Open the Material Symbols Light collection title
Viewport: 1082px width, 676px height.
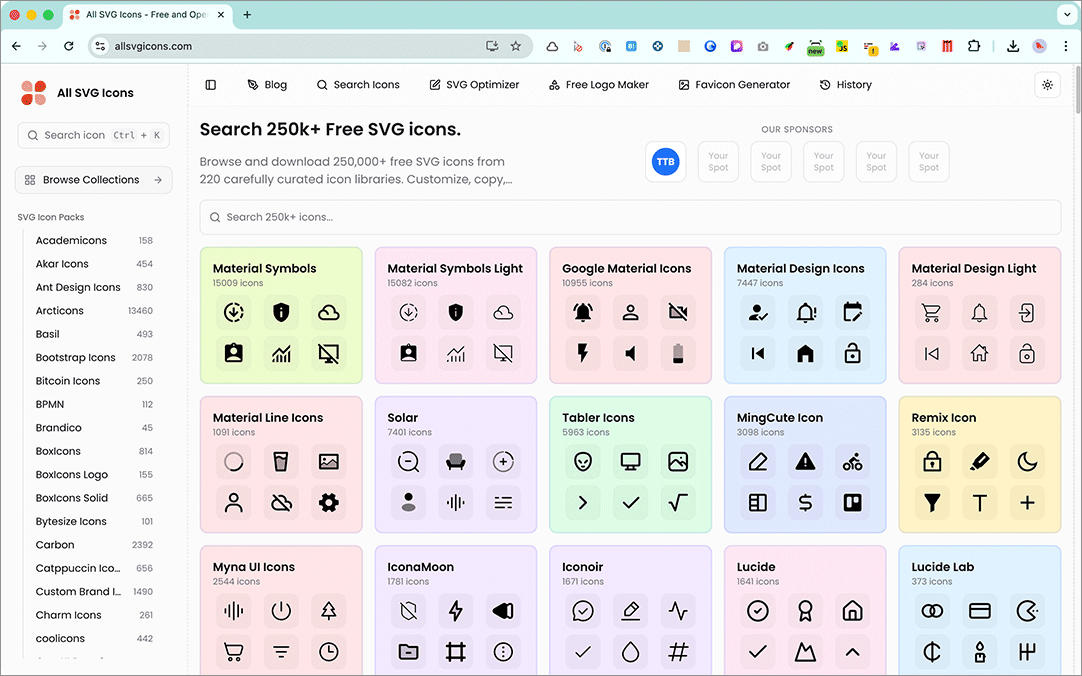[455, 268]
